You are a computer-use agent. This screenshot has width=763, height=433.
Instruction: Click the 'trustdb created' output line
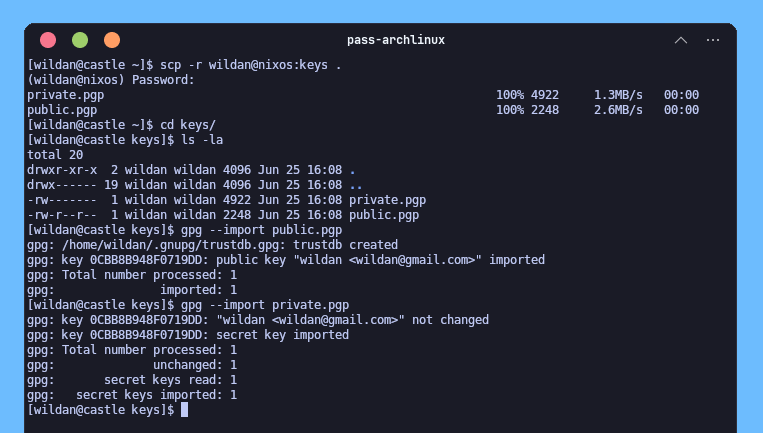pos(213,245)
